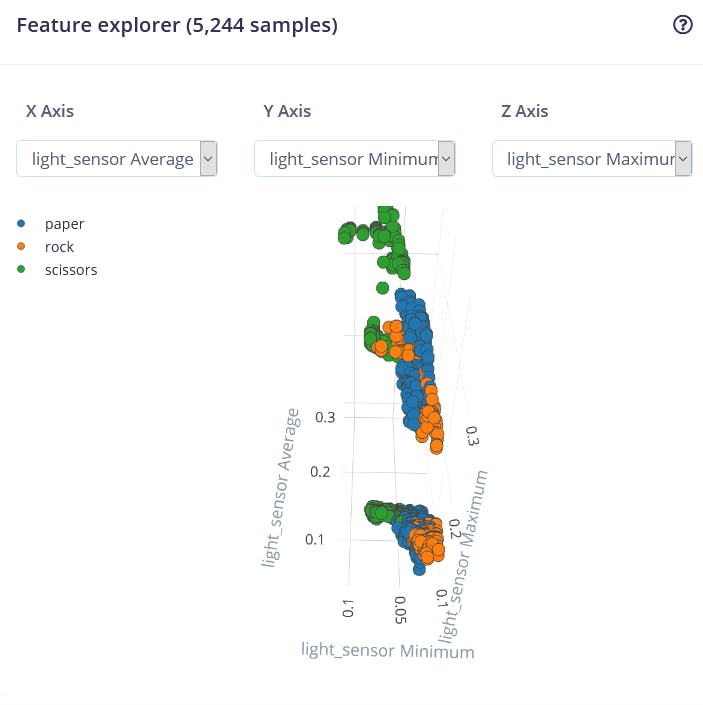Click the 'Z Axis' field label

[x=524, y=111]
